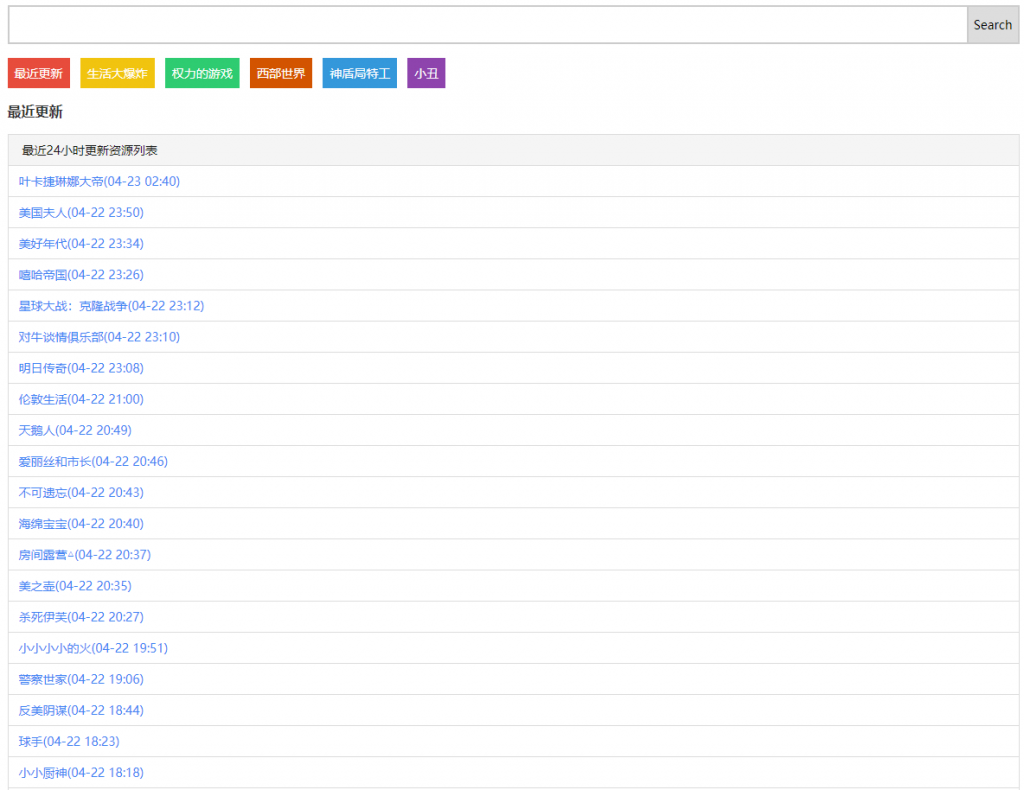The width and height of the screenshot is (1024, 790).
Task: Focus the search input field
Action: pyautogui.click(x=487, y=25)
